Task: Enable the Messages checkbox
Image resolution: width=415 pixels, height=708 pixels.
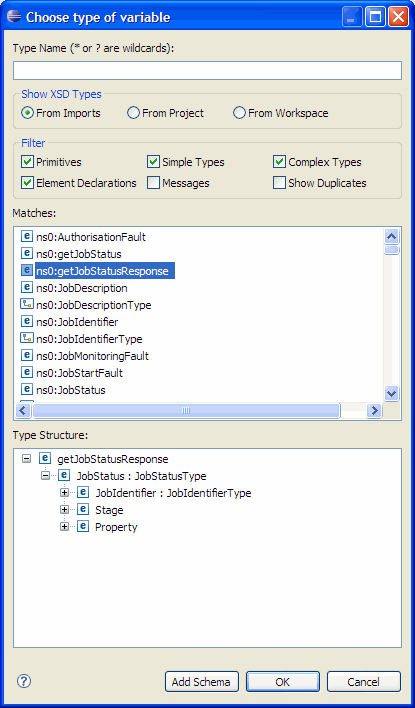Action: pos(154,183)
